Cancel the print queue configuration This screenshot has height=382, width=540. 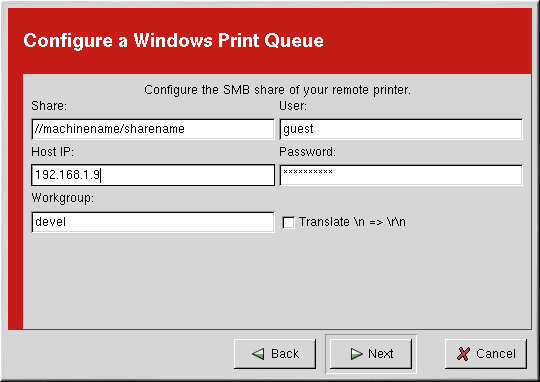(x=486, y=354)
